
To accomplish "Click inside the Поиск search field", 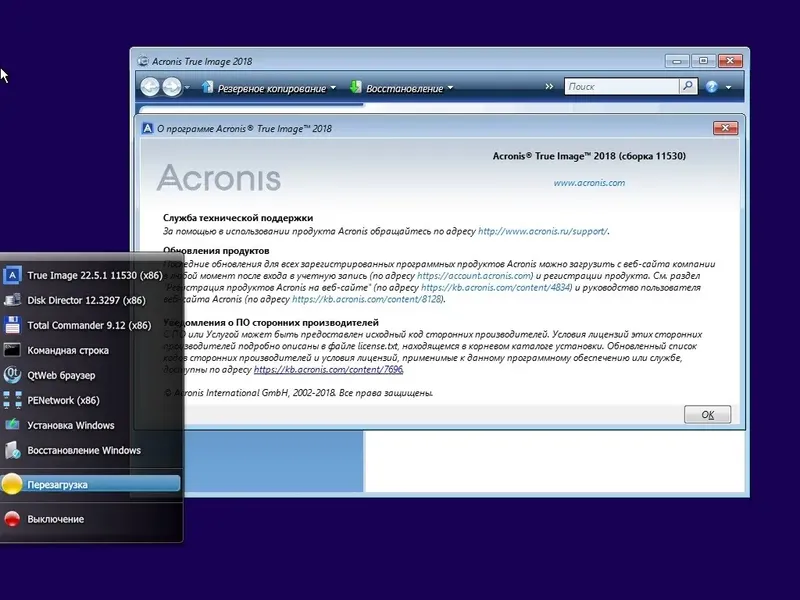I will point(620,86).
